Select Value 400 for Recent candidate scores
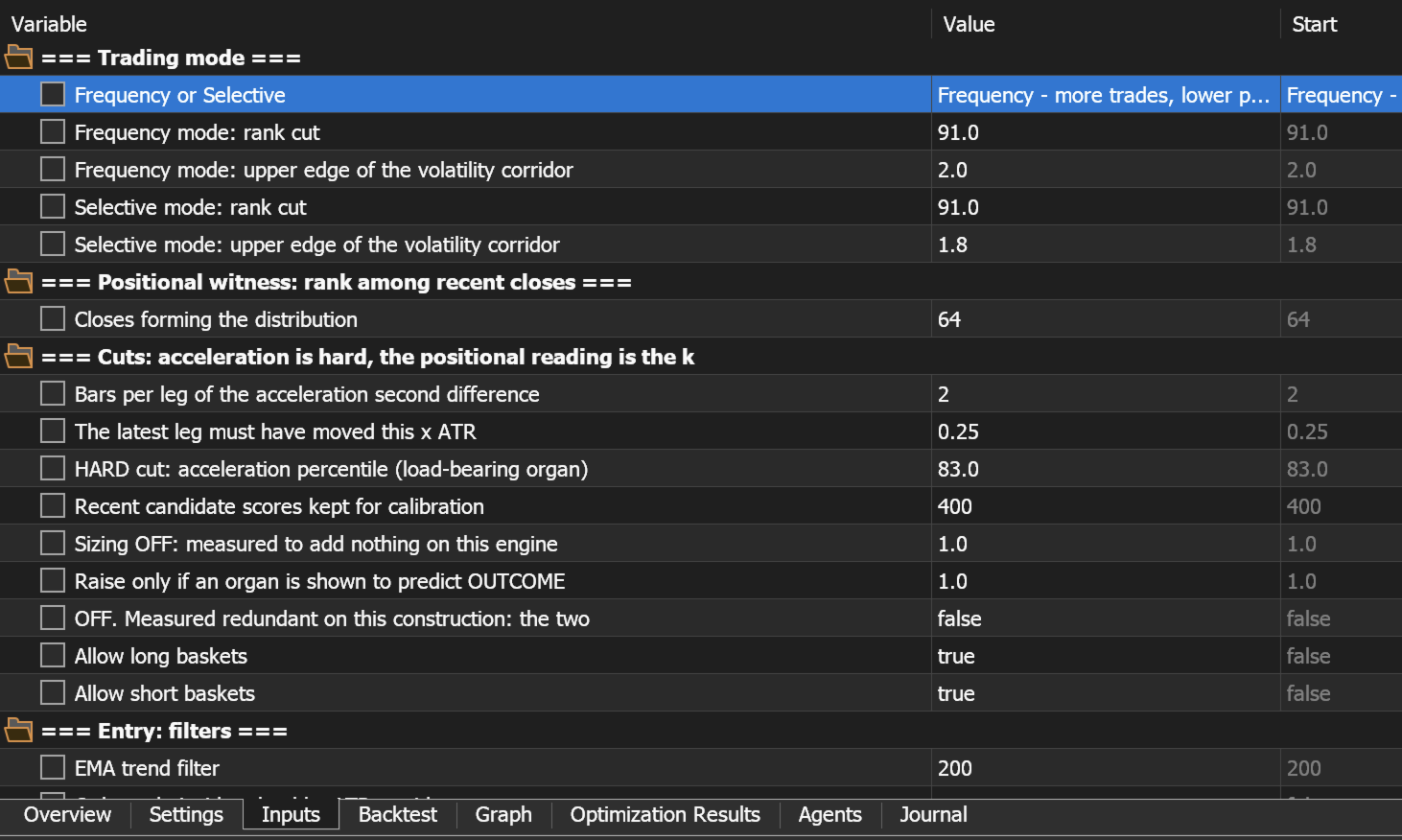Image resolution: width=1402 pixels, height=840 pixels. point(1106,506)
